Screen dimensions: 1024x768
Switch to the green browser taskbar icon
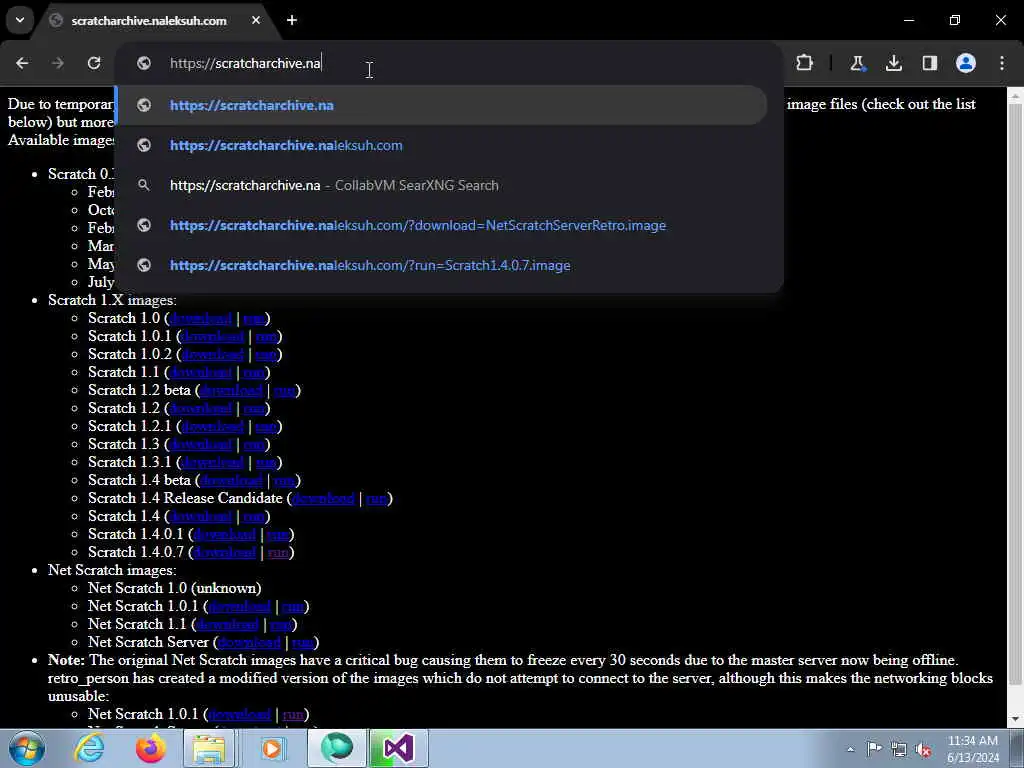(337, 748)
